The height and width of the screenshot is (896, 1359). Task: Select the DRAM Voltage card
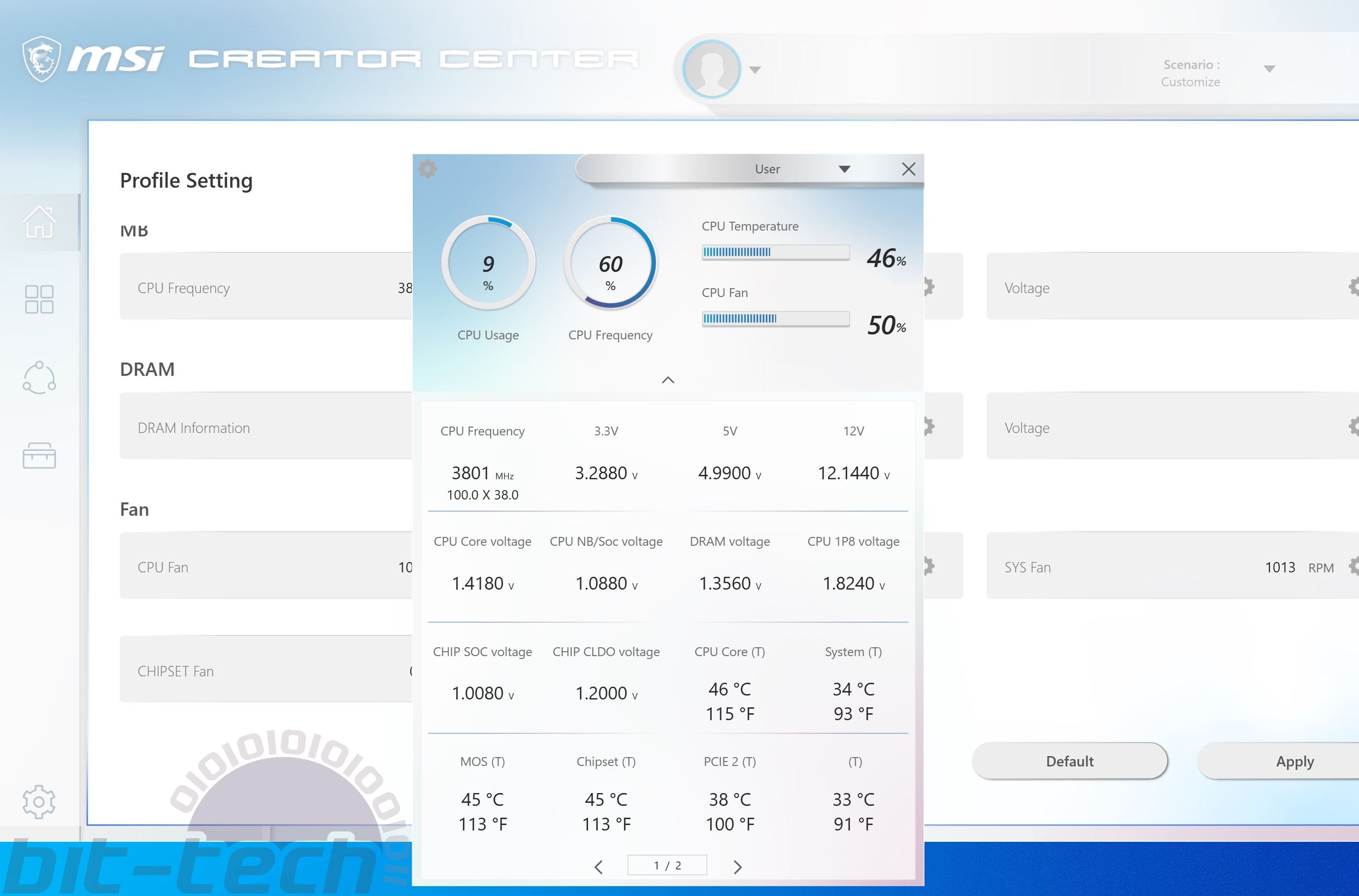[x=1172, y=426]
